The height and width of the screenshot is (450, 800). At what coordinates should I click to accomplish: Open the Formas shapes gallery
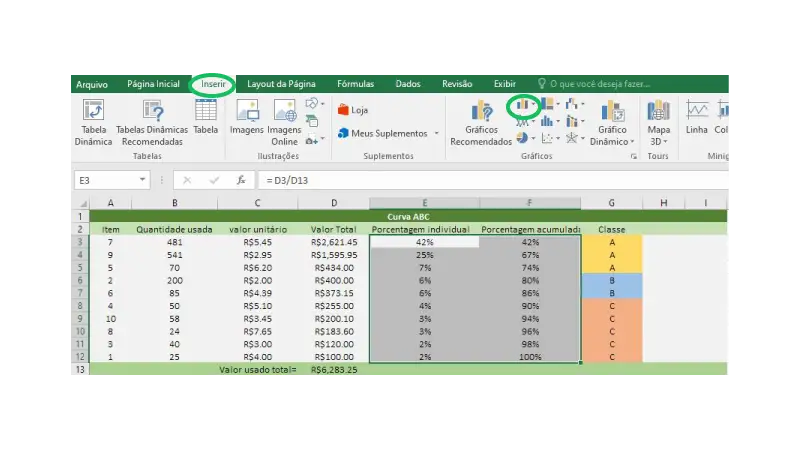312,104
